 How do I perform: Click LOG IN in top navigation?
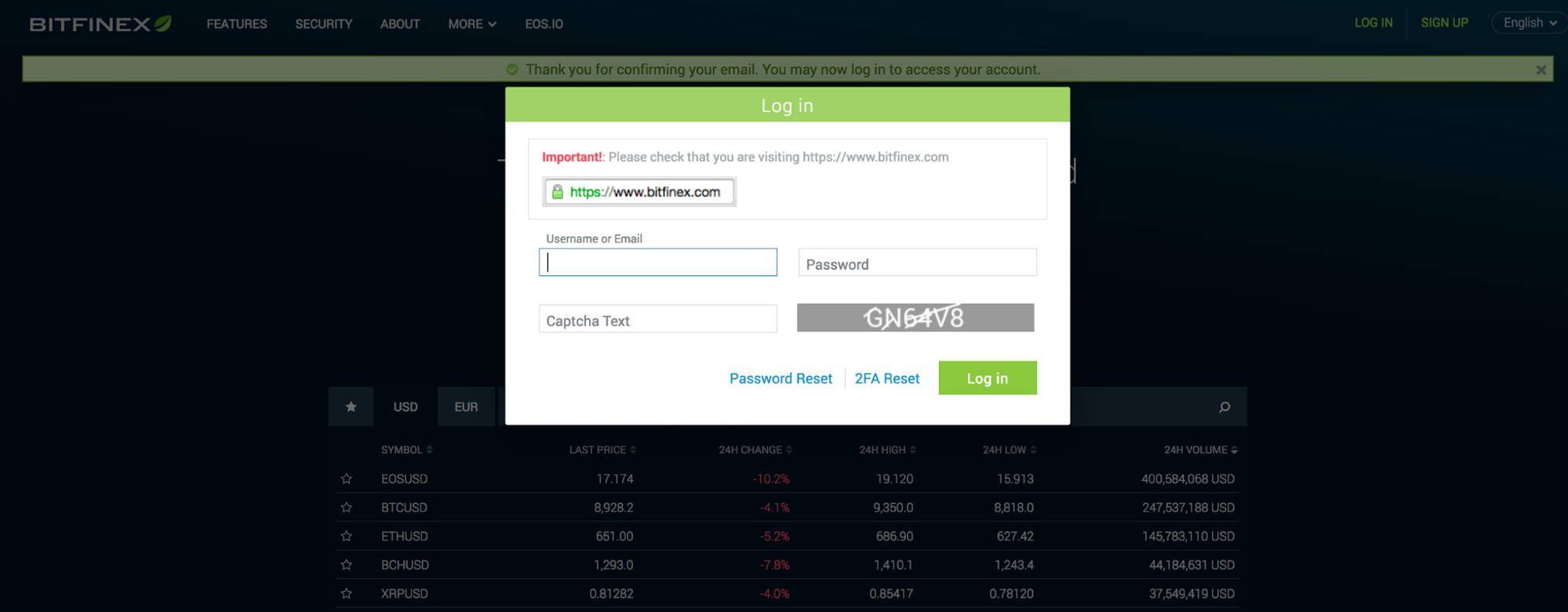(x=1373, y=23)
